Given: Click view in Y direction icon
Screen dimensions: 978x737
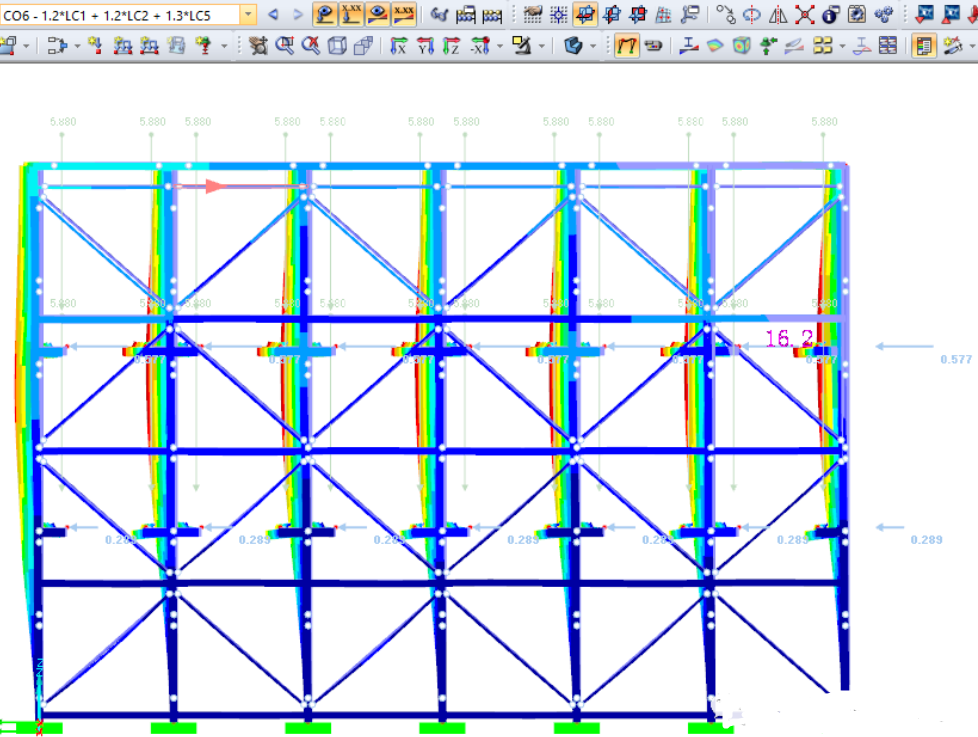Looking at the screenshot, I should [425, 46].
